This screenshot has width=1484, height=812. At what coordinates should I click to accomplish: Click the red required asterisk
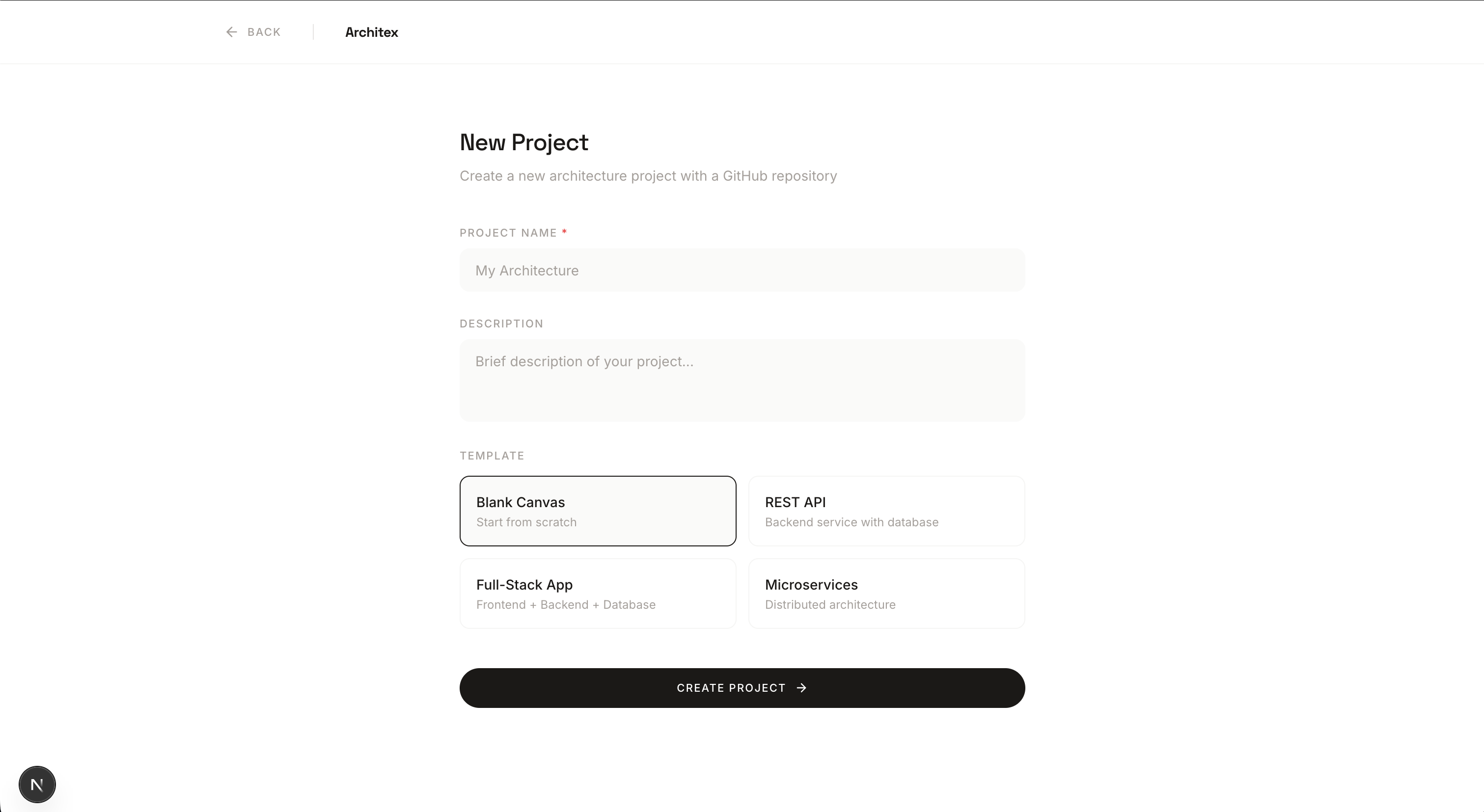(565, 232)
